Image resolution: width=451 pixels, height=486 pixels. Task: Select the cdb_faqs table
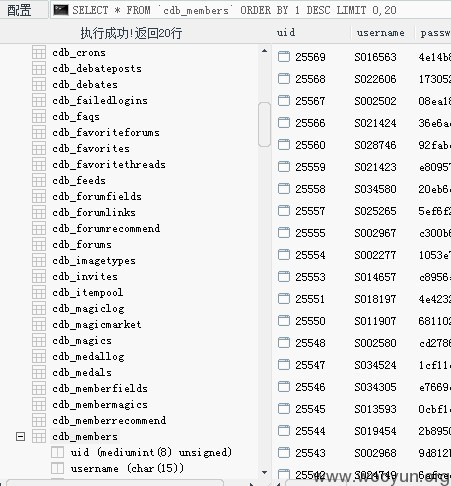click(76, 117)
